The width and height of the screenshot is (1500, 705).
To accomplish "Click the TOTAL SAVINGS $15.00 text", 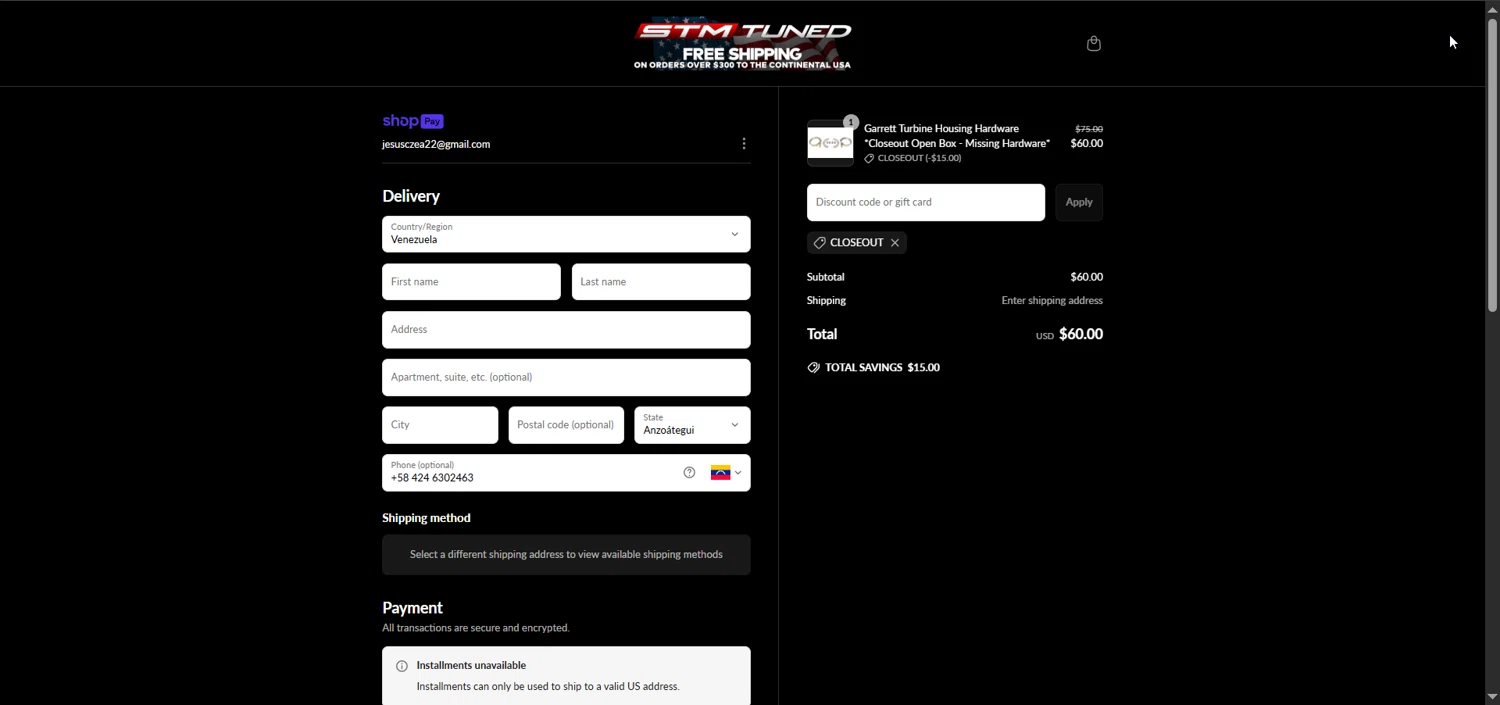I will point(882,368).
